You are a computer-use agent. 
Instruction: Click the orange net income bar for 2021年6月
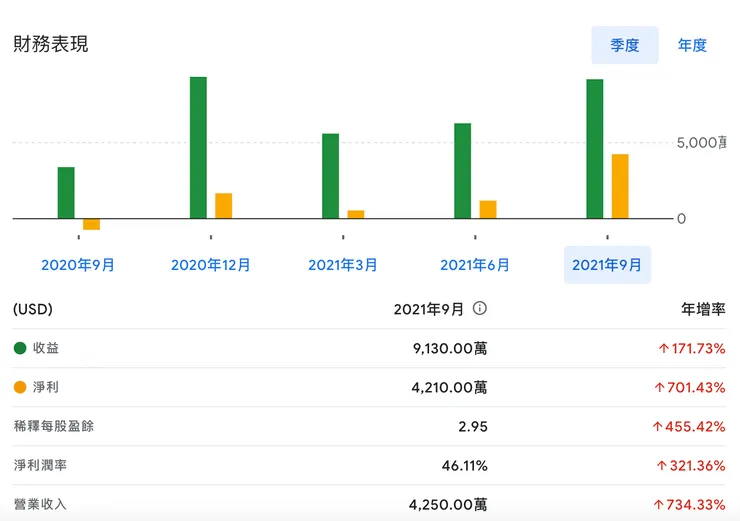pos(488,210)
